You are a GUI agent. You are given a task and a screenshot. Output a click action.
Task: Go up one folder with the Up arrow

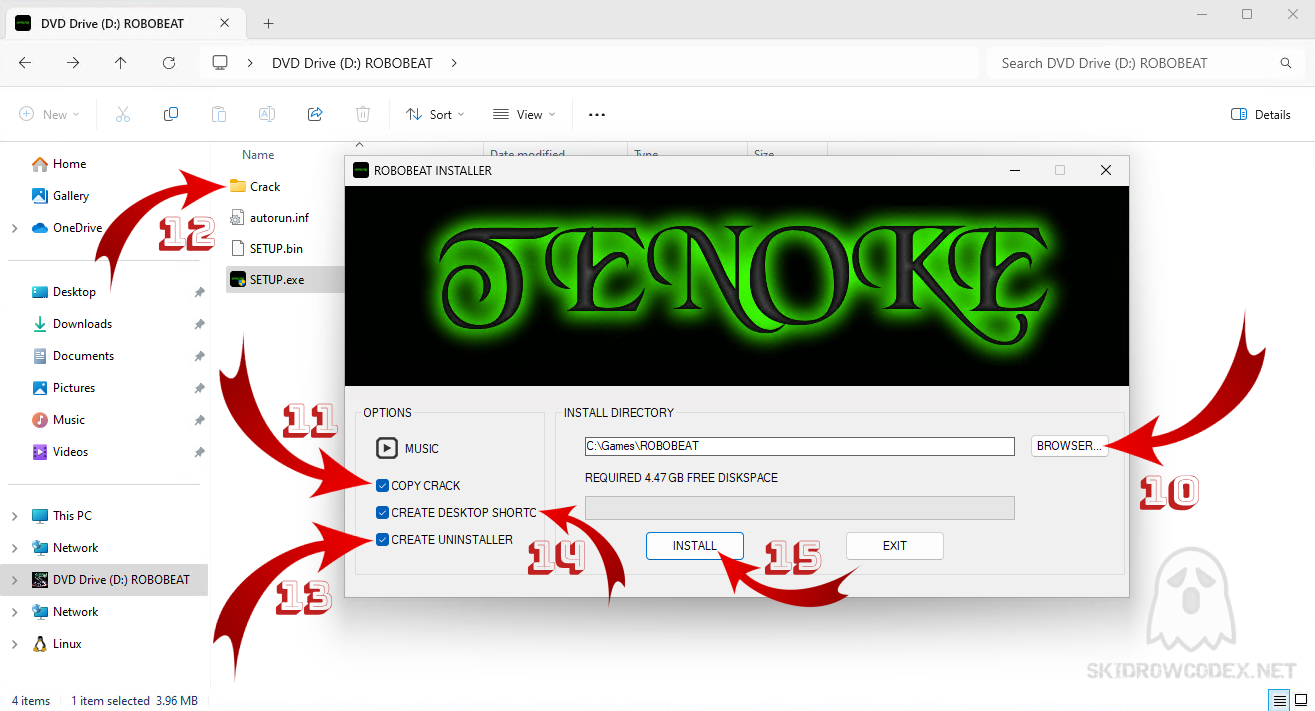pyautogui.click(x=121, y=63)
